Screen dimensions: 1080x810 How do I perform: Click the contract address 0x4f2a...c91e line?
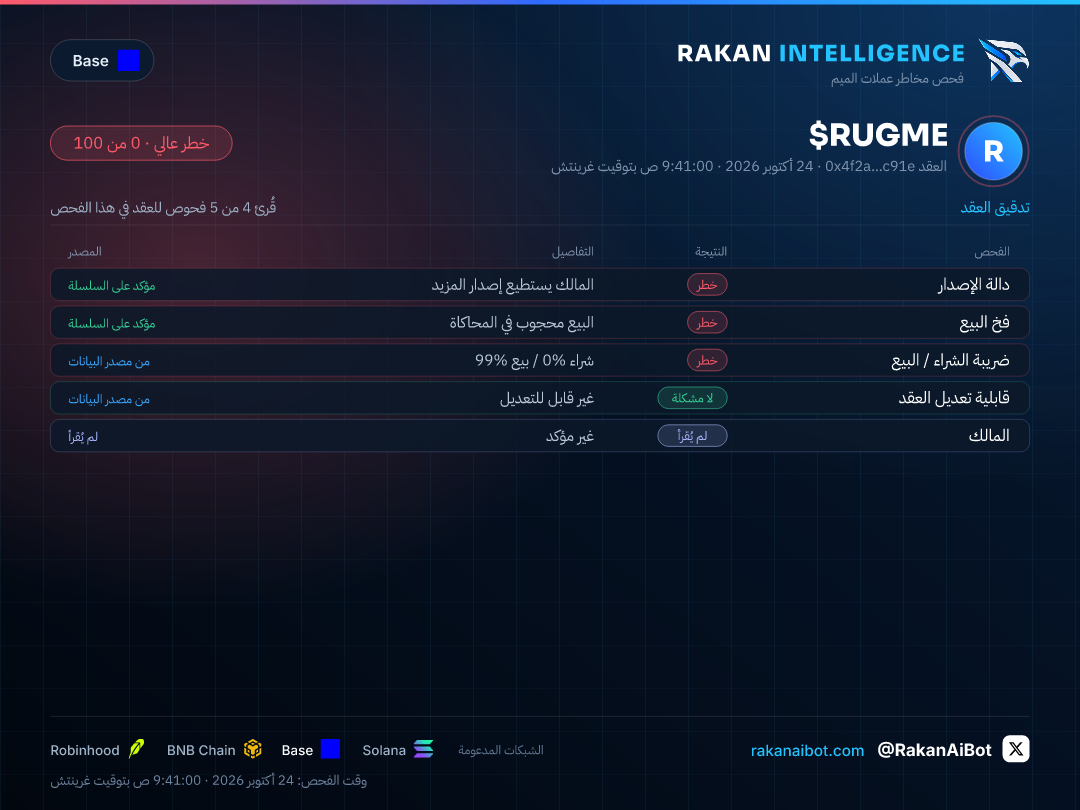tap(749, 167)
